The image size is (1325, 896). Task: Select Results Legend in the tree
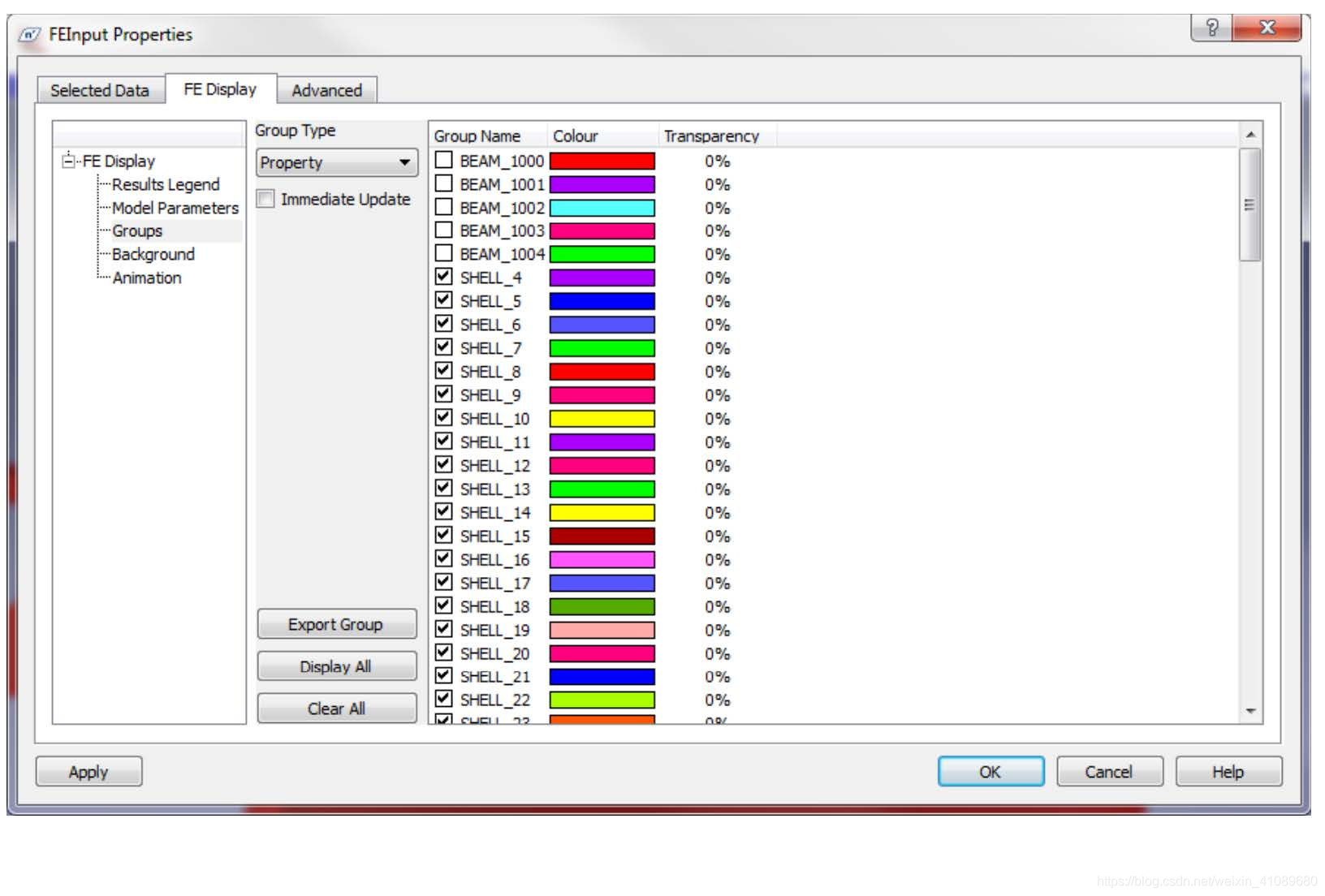pyautogui.click(x=166, y=184)
